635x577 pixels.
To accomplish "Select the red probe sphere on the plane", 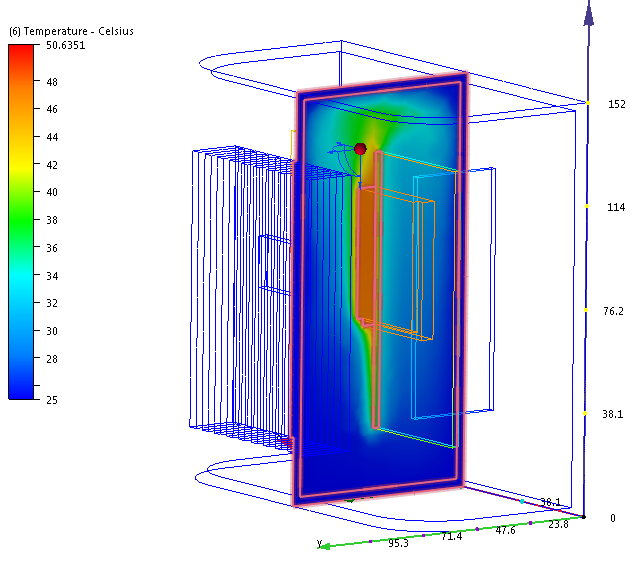I will (x=360, y=149).
